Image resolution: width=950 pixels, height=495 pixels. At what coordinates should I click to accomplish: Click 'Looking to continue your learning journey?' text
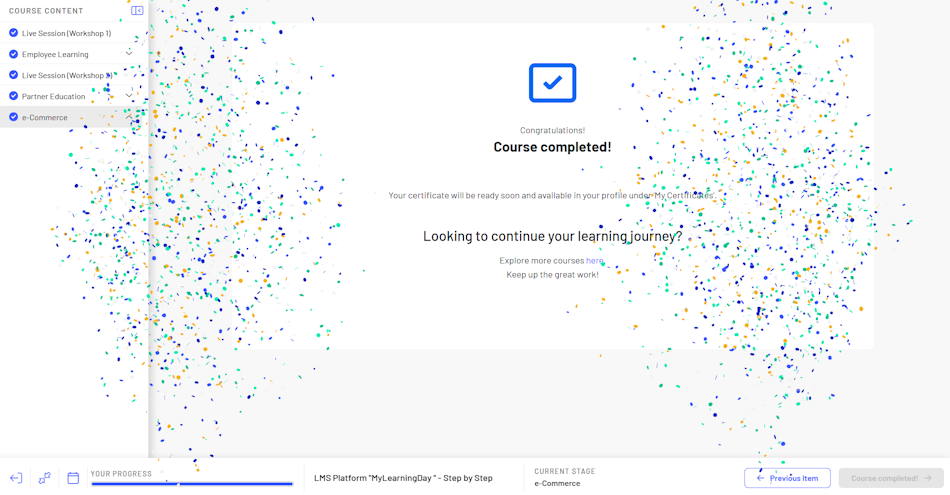click(x=552, y=236)
